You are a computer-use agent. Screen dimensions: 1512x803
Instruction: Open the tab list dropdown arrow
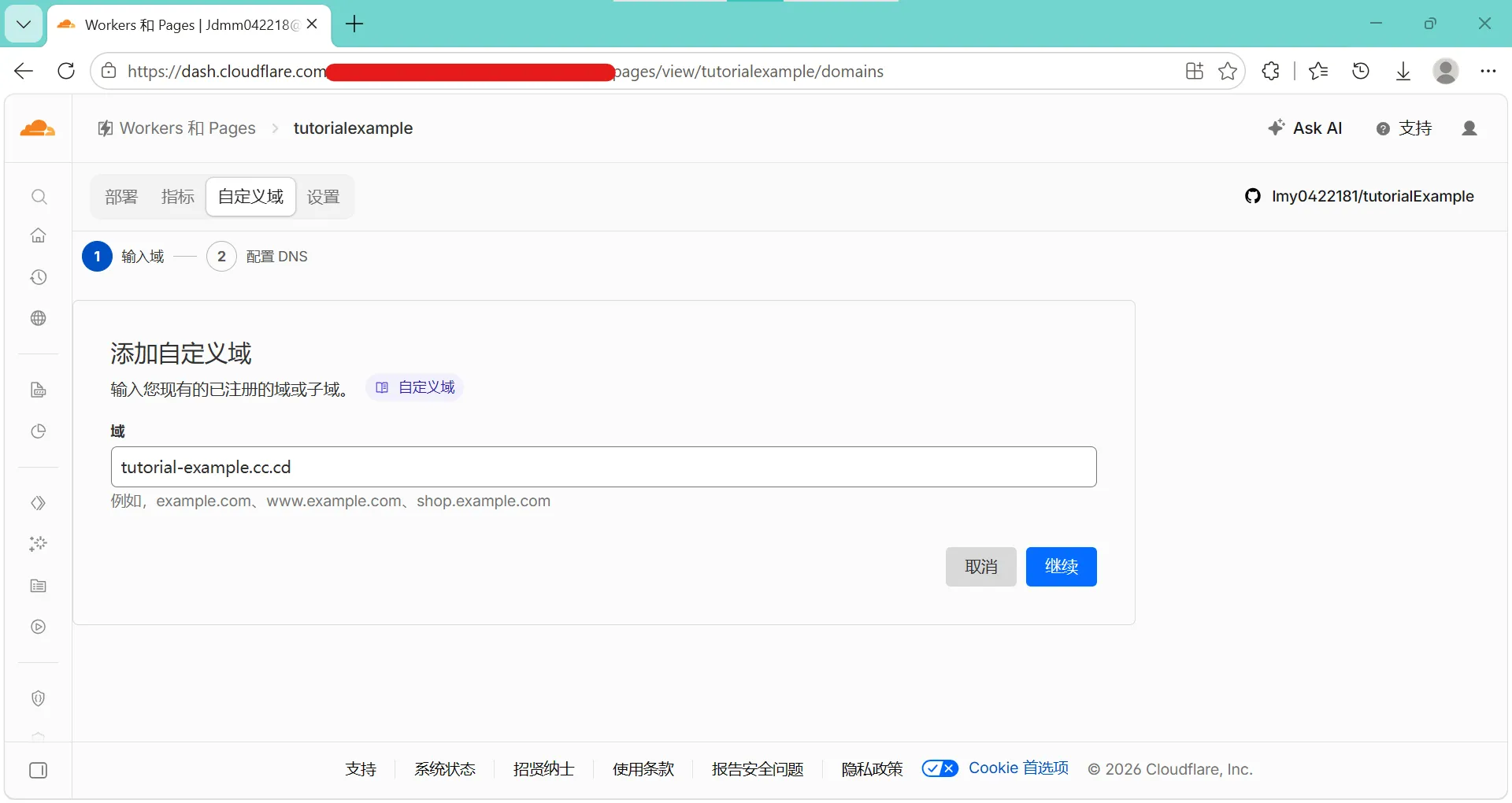(24, 24)
